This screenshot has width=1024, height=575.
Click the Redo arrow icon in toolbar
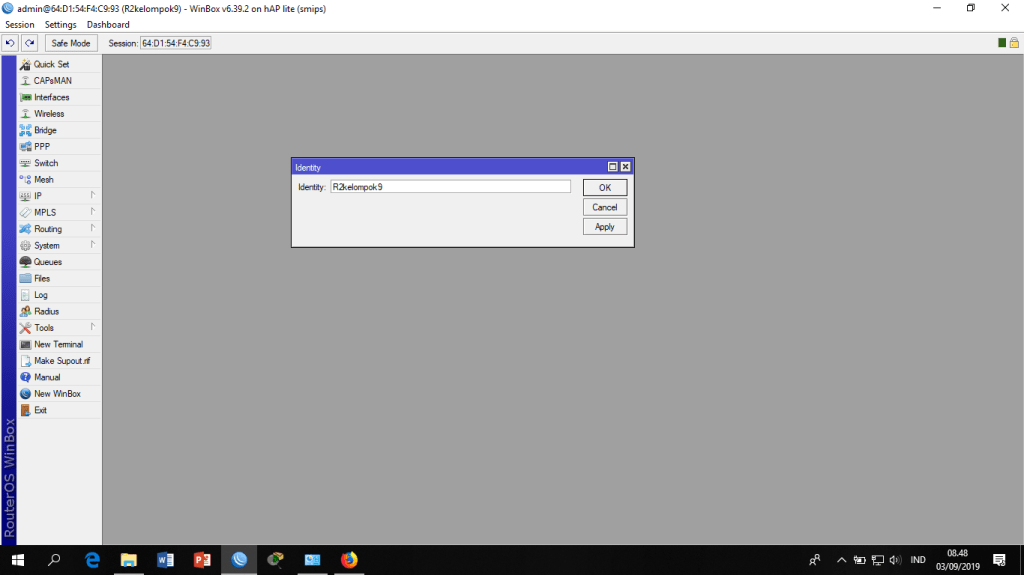pos(30,43)
